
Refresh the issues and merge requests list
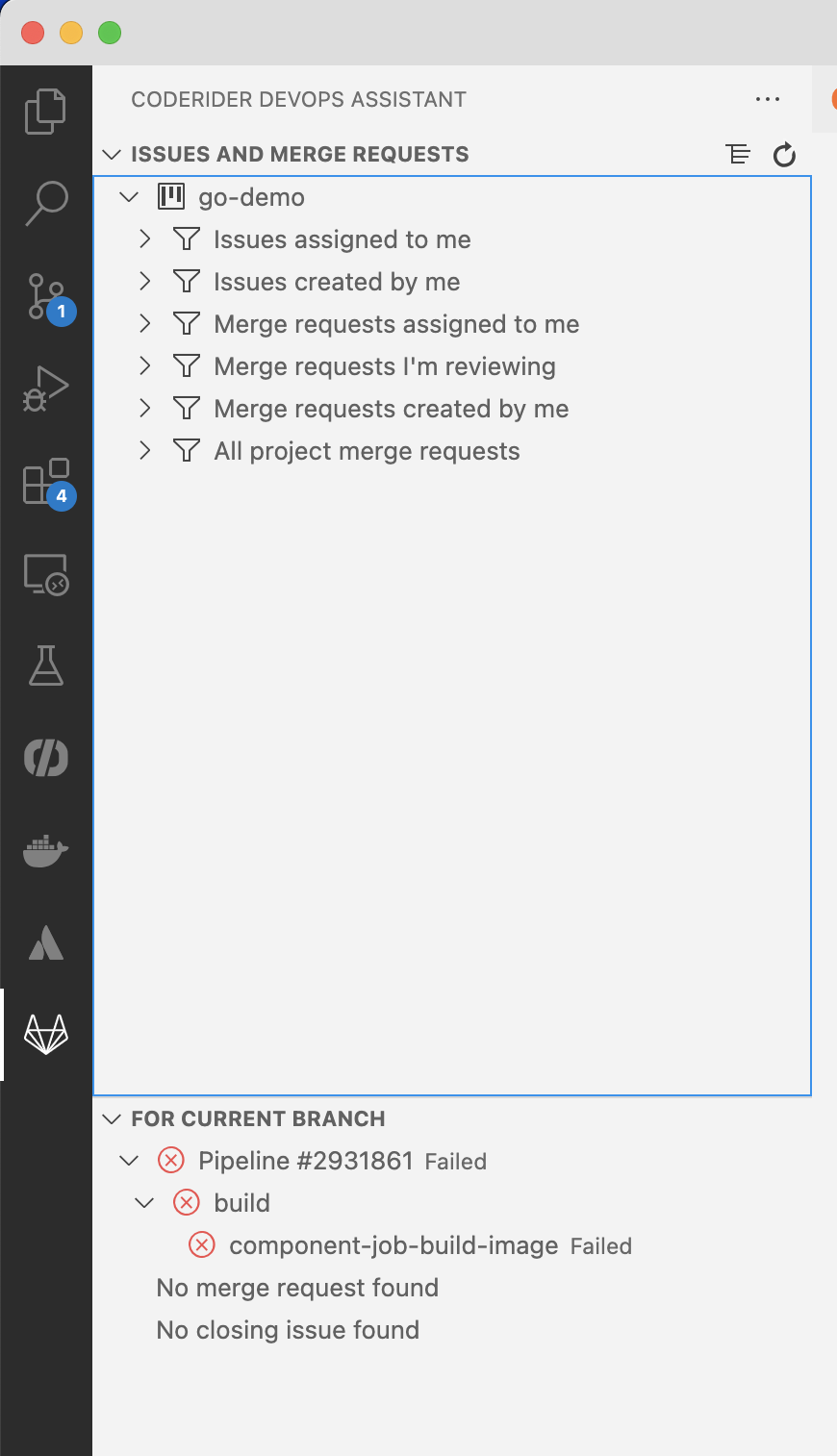[784, 154]
